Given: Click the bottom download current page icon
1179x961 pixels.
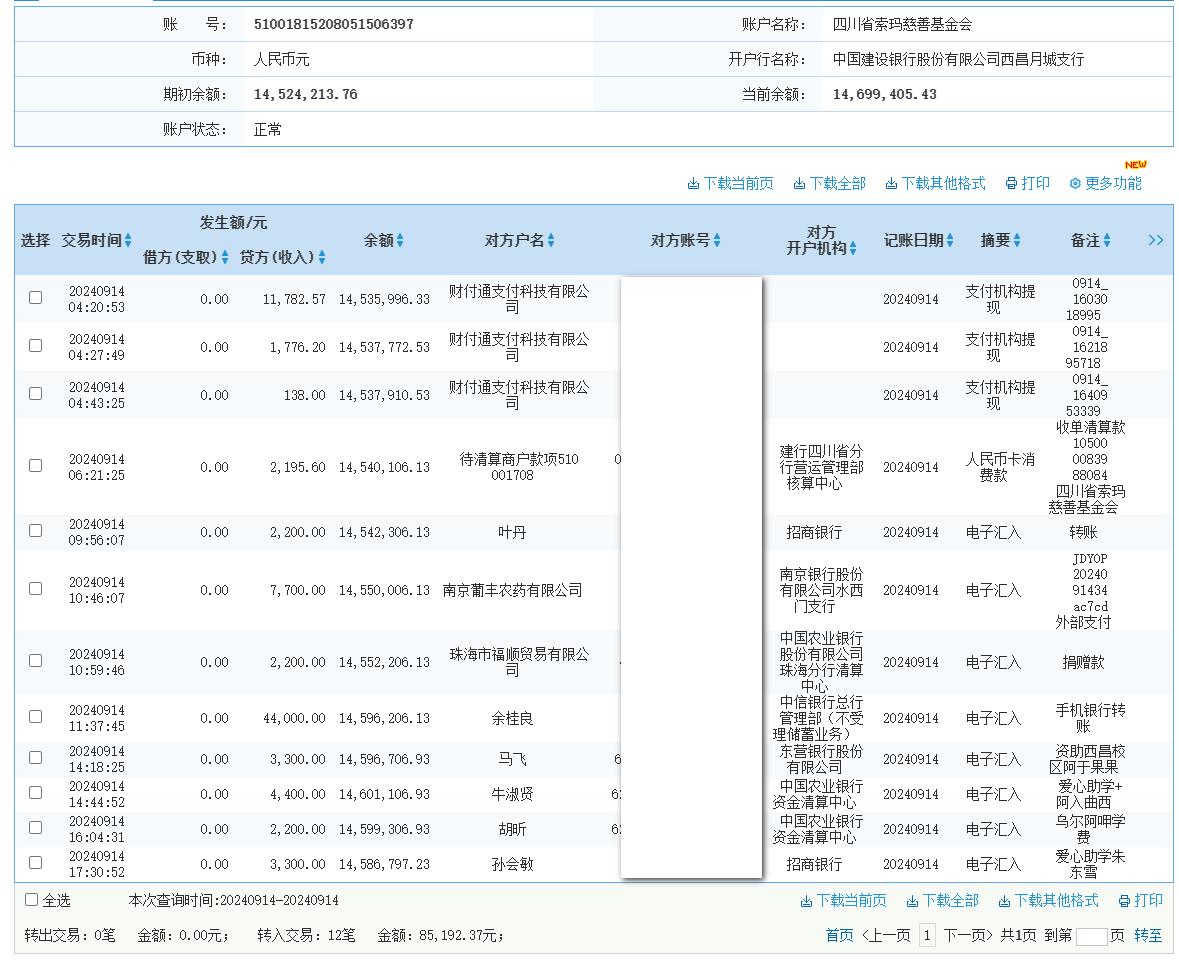Looking at the screenshot, I should [806, 901].
